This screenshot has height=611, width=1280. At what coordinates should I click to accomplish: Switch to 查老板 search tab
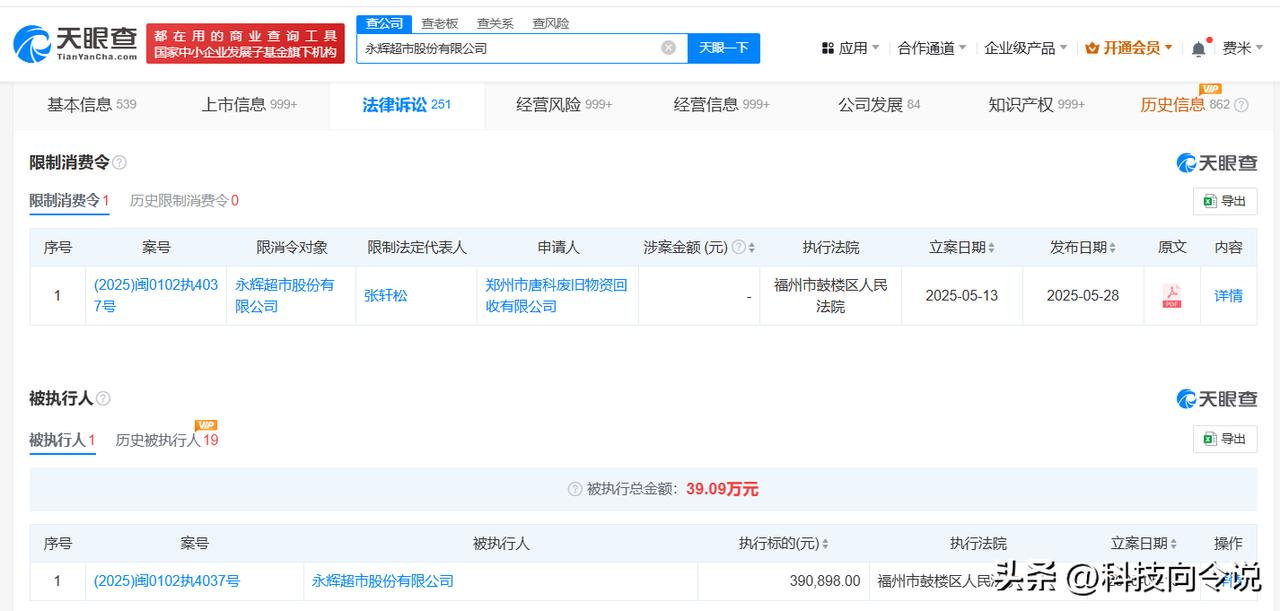click(440, 23)
